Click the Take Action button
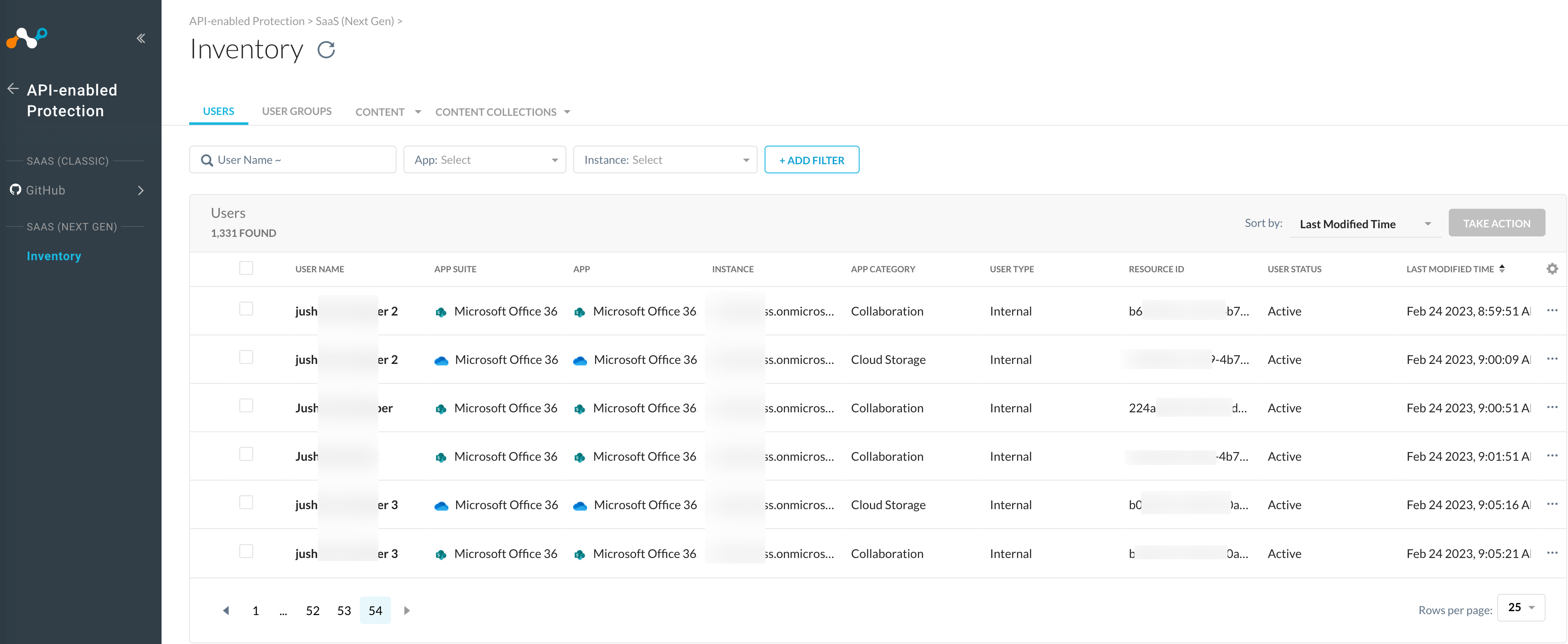Image resolution: width=1568 pixels, height=644 pixels. (x=1496, y=223)
